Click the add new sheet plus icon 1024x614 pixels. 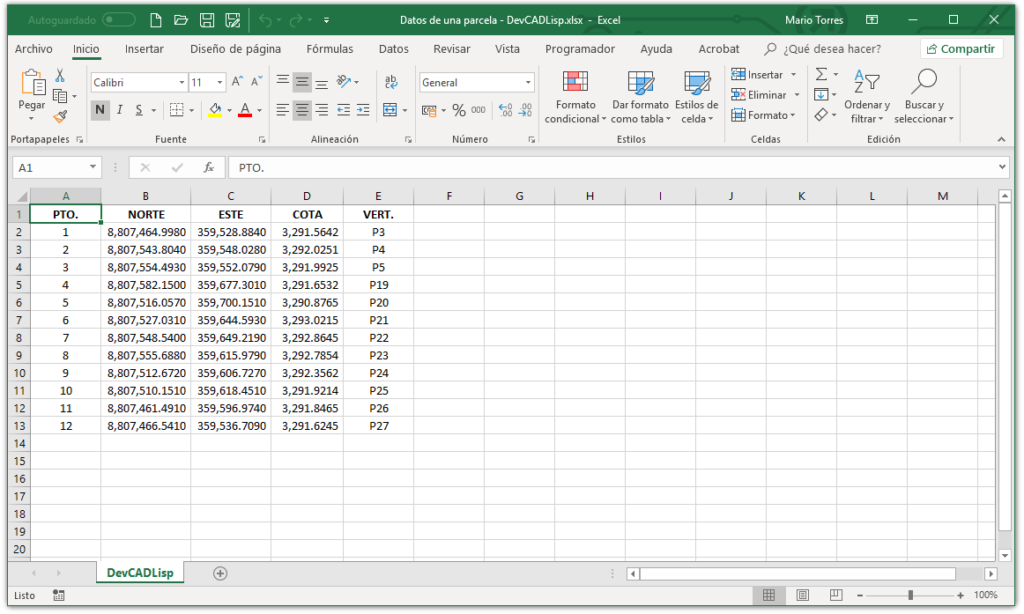(220, 573)
